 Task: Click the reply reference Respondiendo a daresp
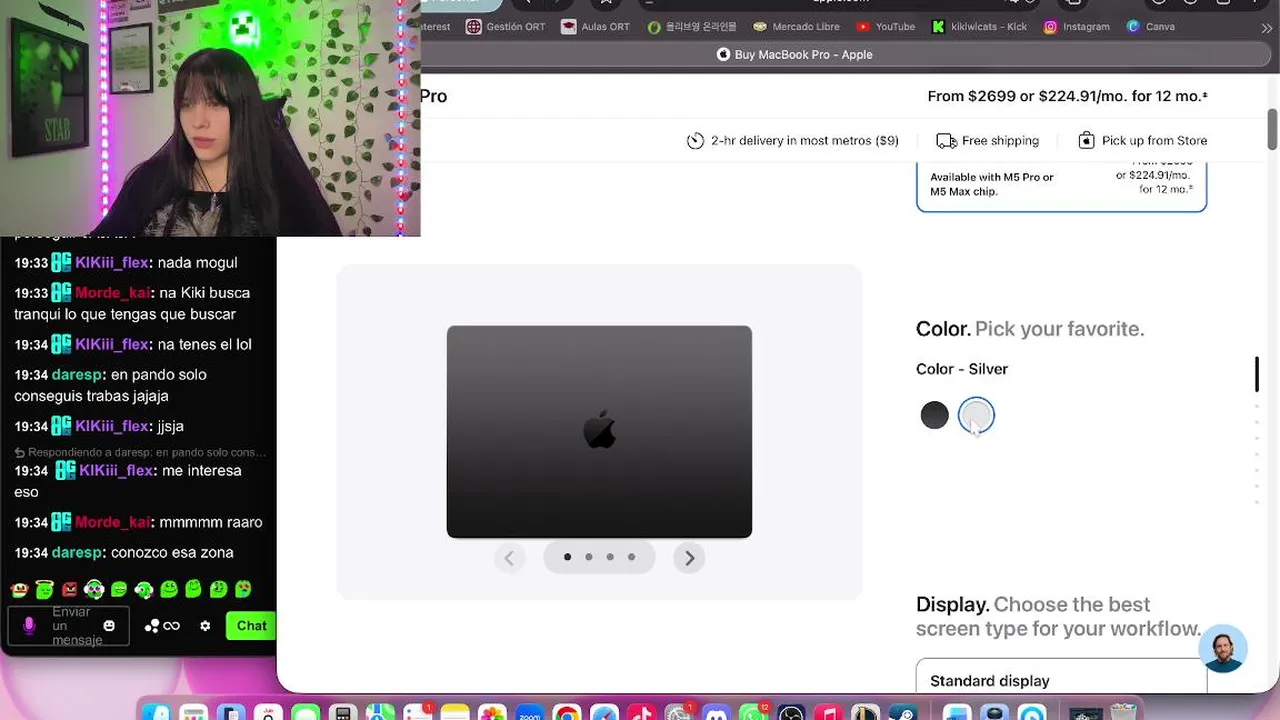pos(140,452)
